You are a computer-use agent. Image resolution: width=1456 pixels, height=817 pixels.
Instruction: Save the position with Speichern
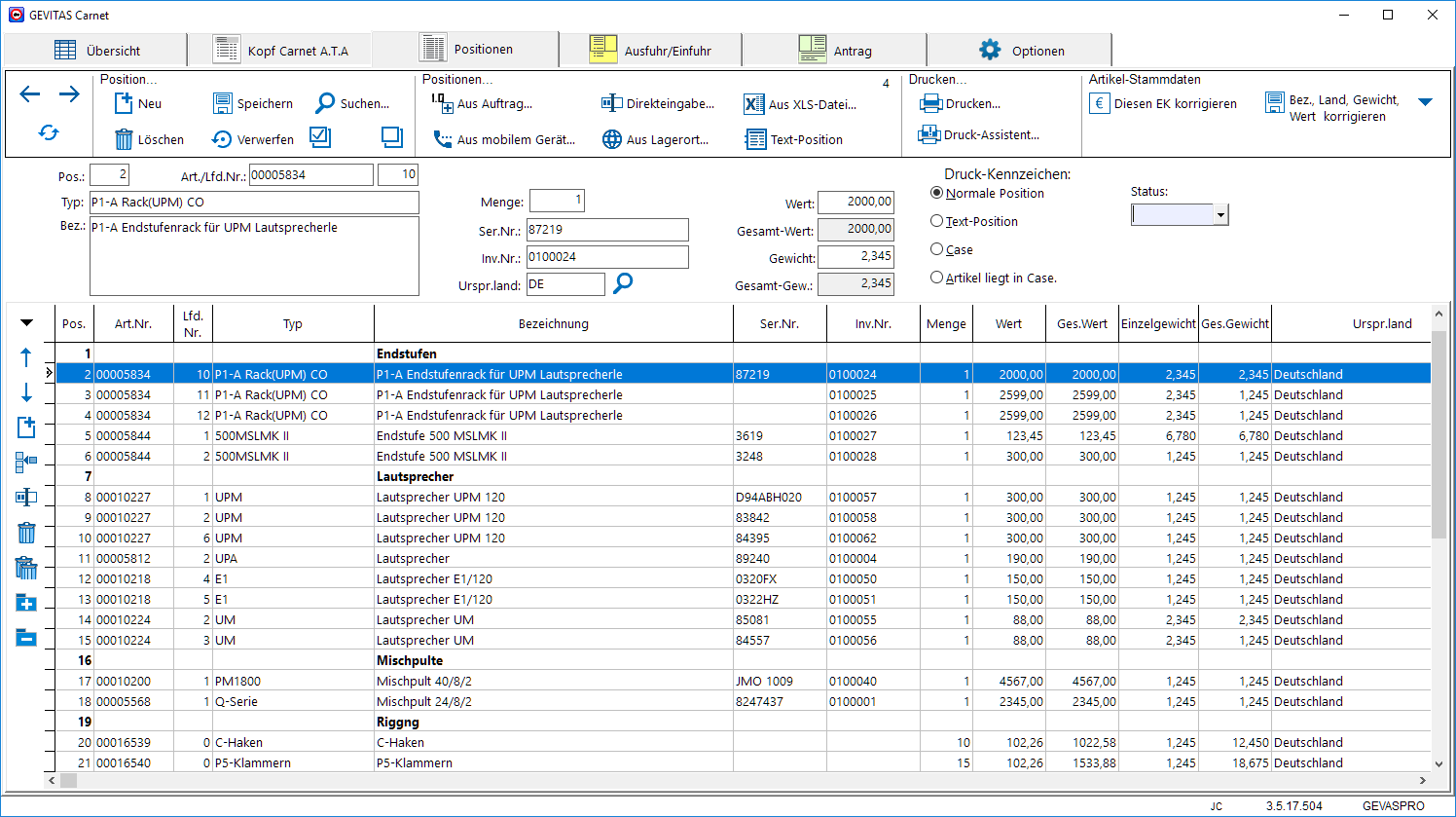(x=253, y=103)
